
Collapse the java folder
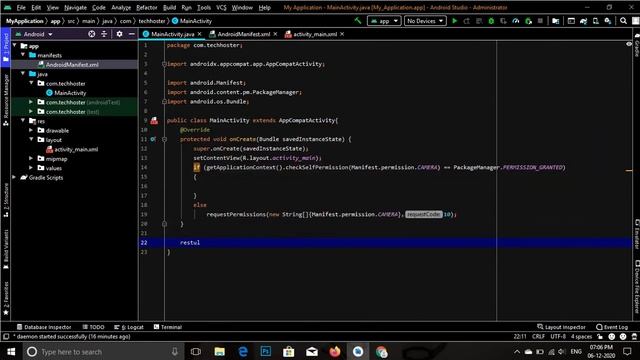point(23,73)
